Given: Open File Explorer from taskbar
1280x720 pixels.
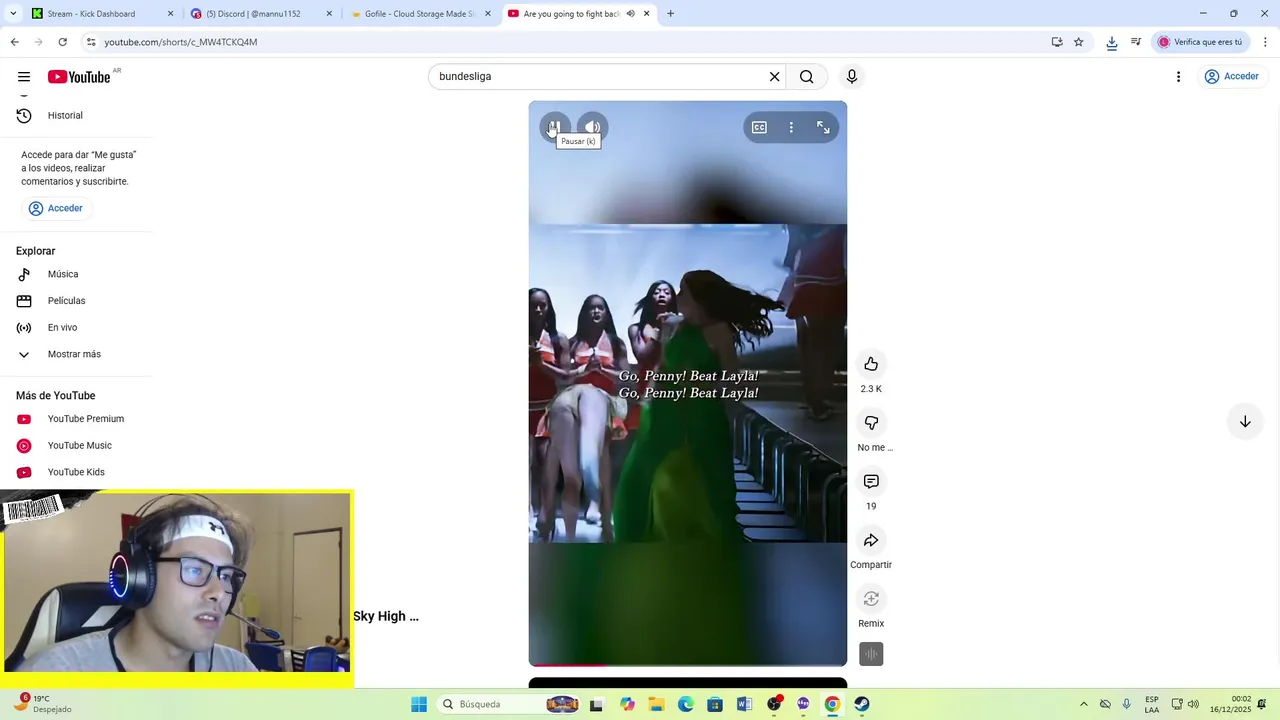Looking at the screenshot, I should (x=656, y=704).
